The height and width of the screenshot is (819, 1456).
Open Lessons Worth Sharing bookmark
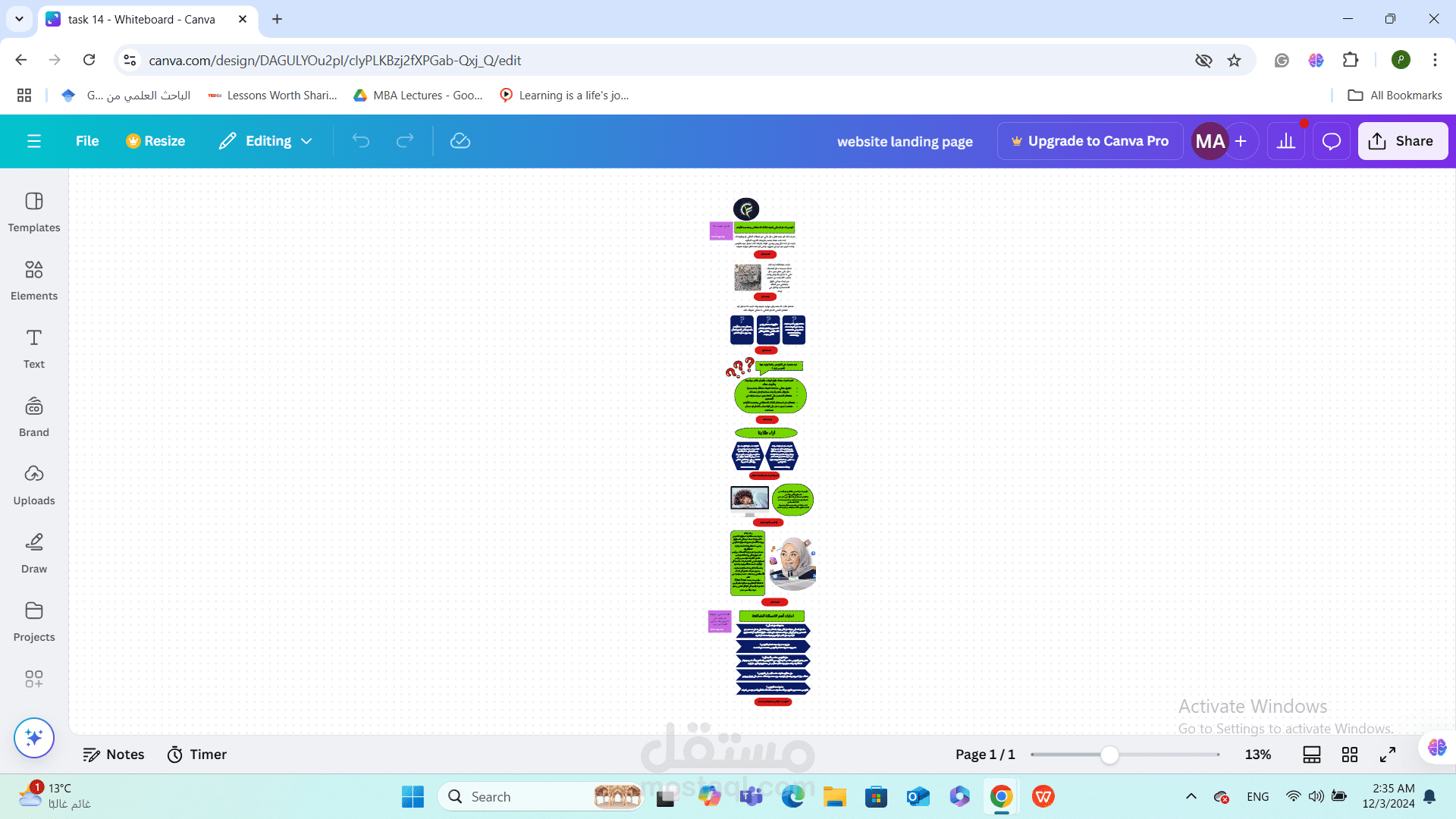(x=273, y=96)
